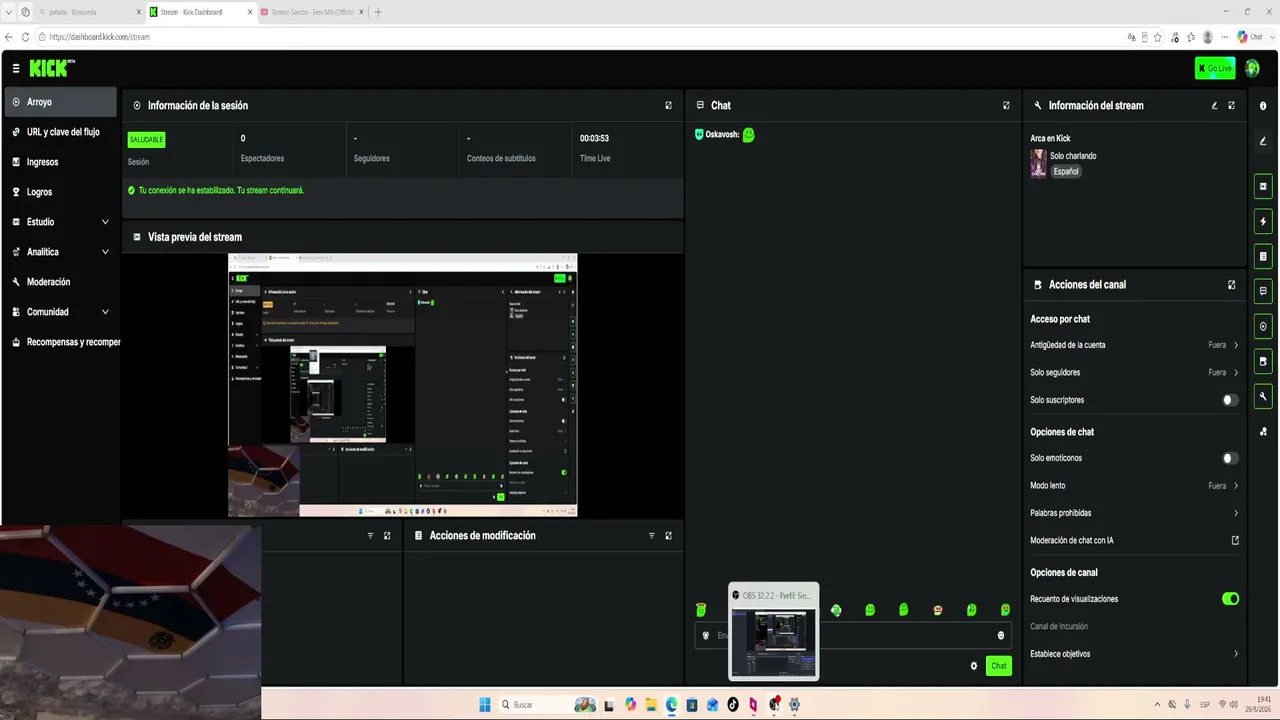
Task: Toggle Solo emoticonos switch
Action: (1230, 458)
